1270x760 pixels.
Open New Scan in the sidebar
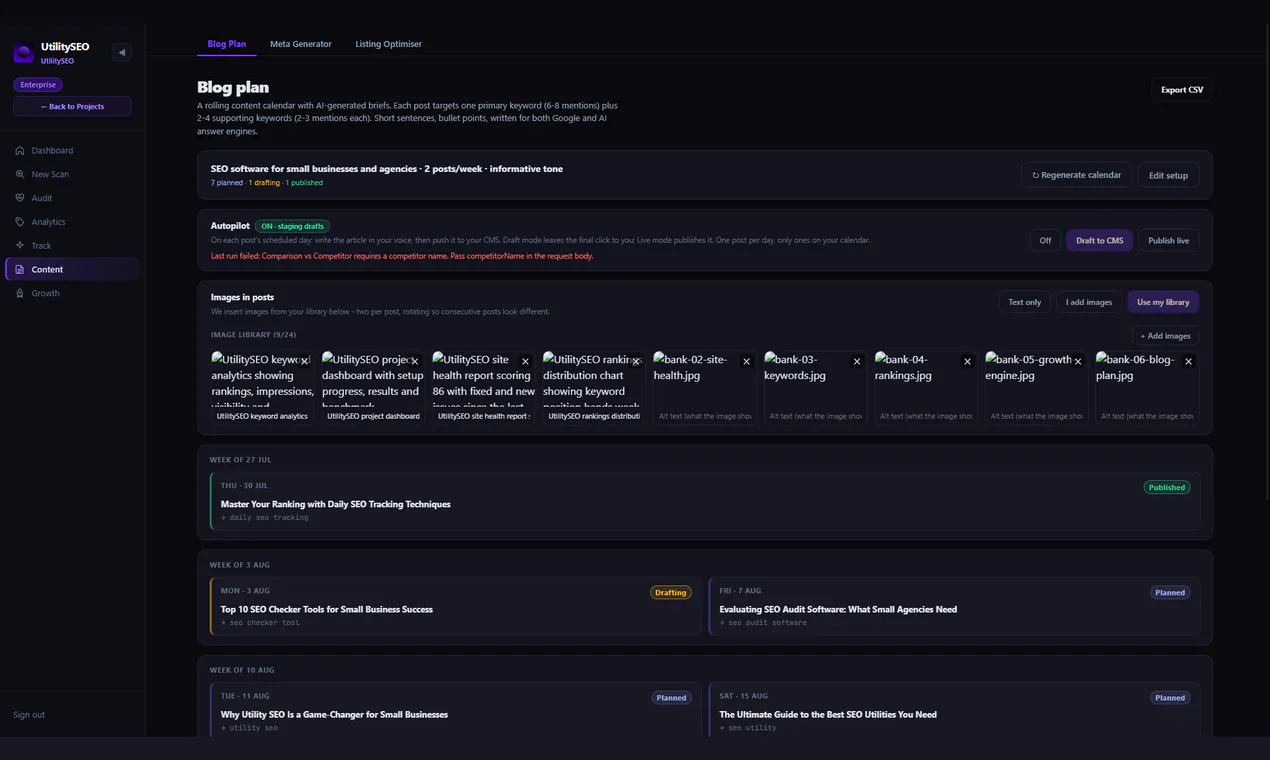[x=72, y=174]
